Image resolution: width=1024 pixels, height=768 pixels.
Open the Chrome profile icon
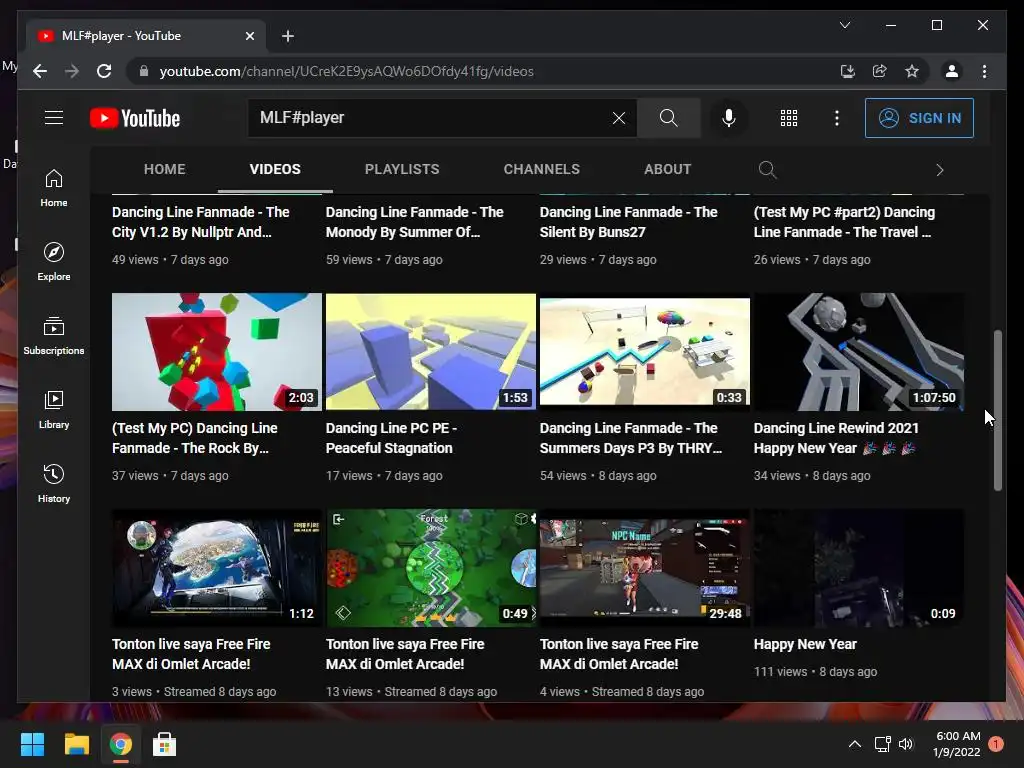tap(952, 71)
